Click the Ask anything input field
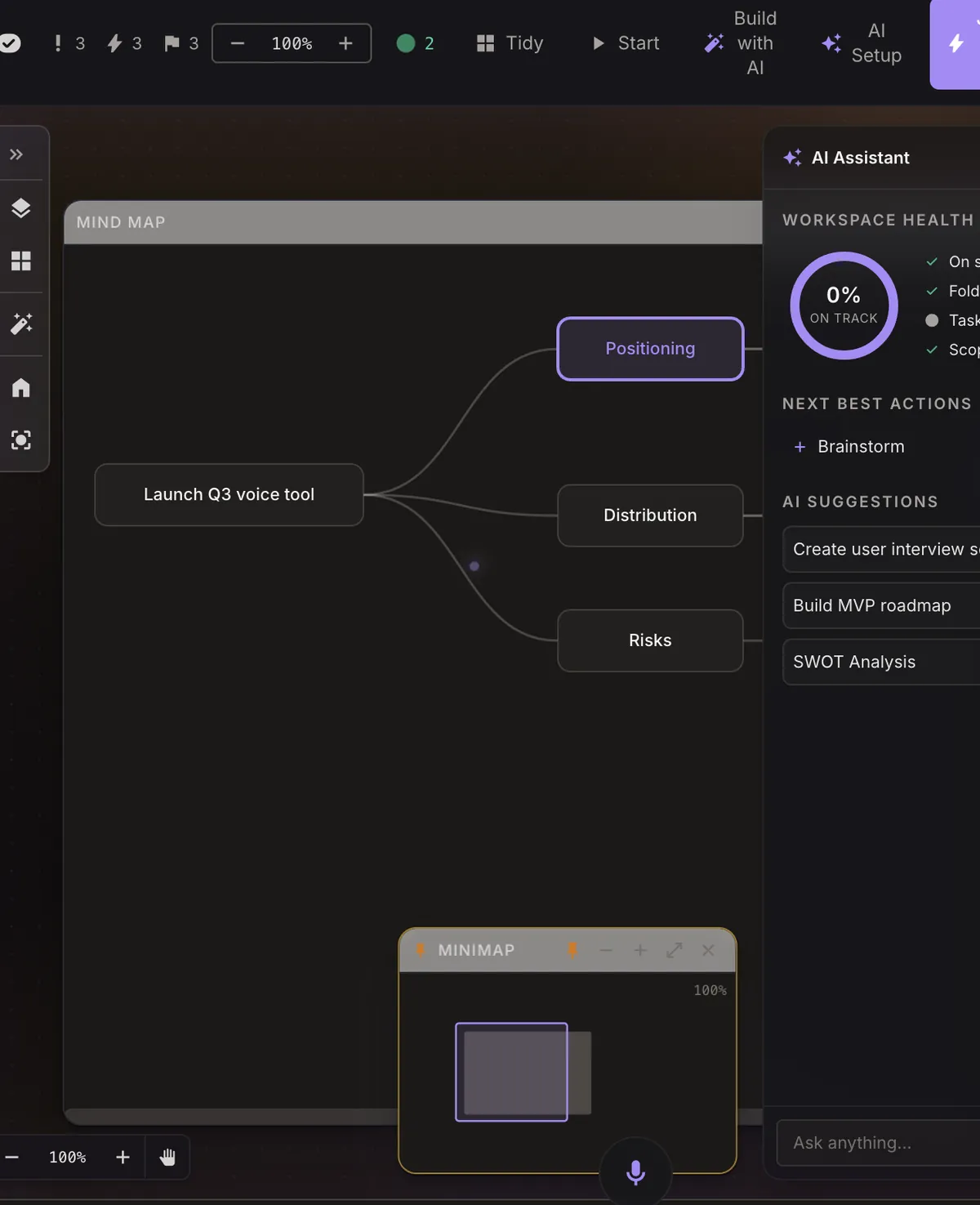Screen dimensions: 980x1205 pyautogui.click(x=878, y=1143)
